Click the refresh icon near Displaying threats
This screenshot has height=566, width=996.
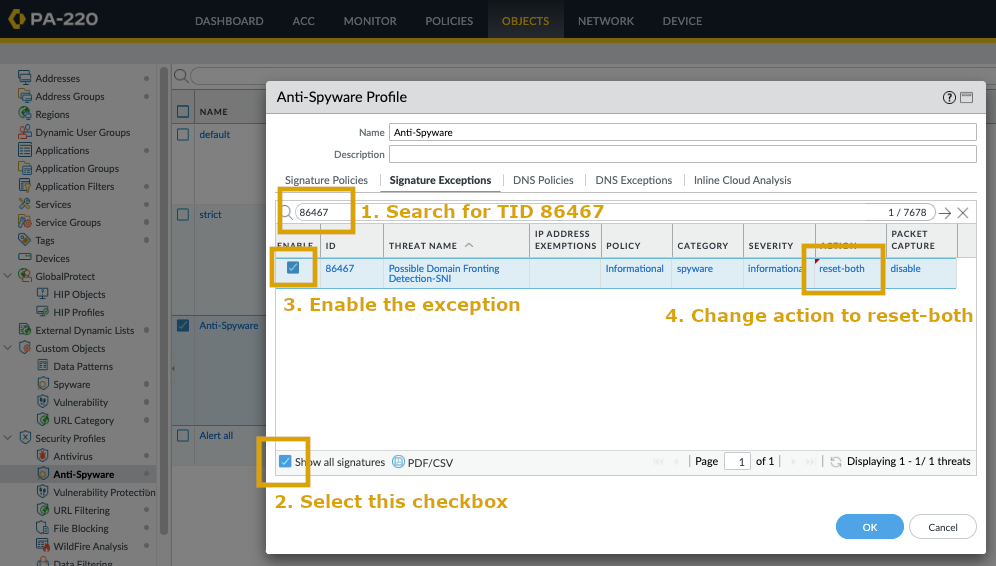pyautogui.click(x=836, y=462)
